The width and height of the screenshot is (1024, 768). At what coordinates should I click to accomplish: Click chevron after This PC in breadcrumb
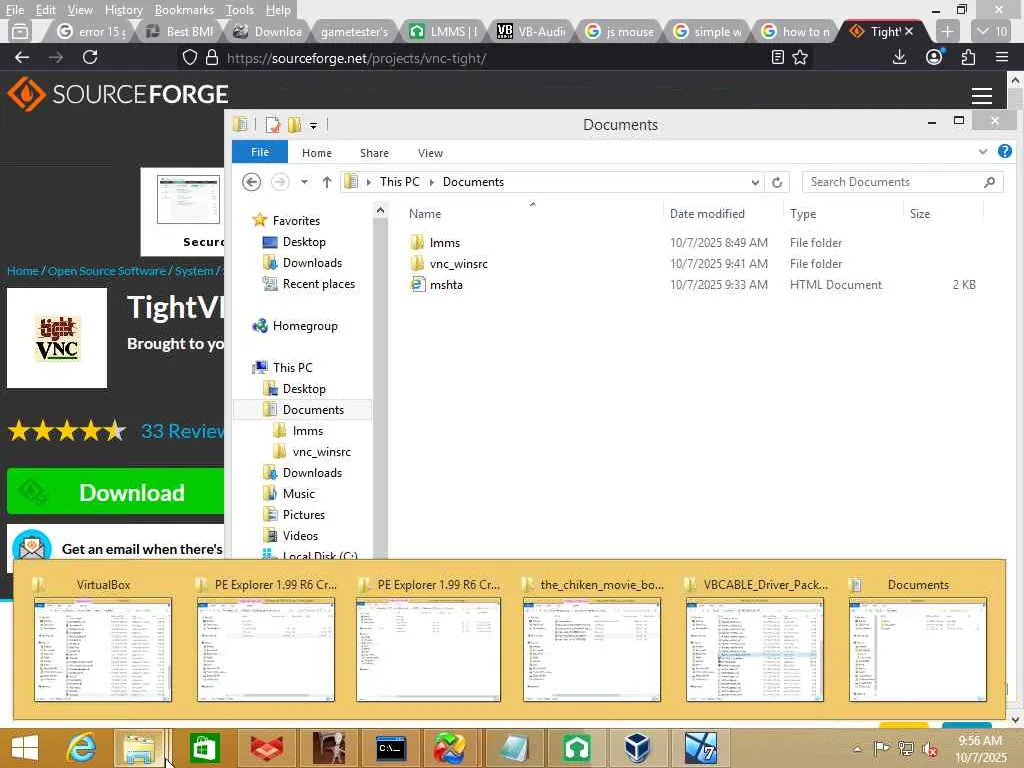click(x=432, y=182)
